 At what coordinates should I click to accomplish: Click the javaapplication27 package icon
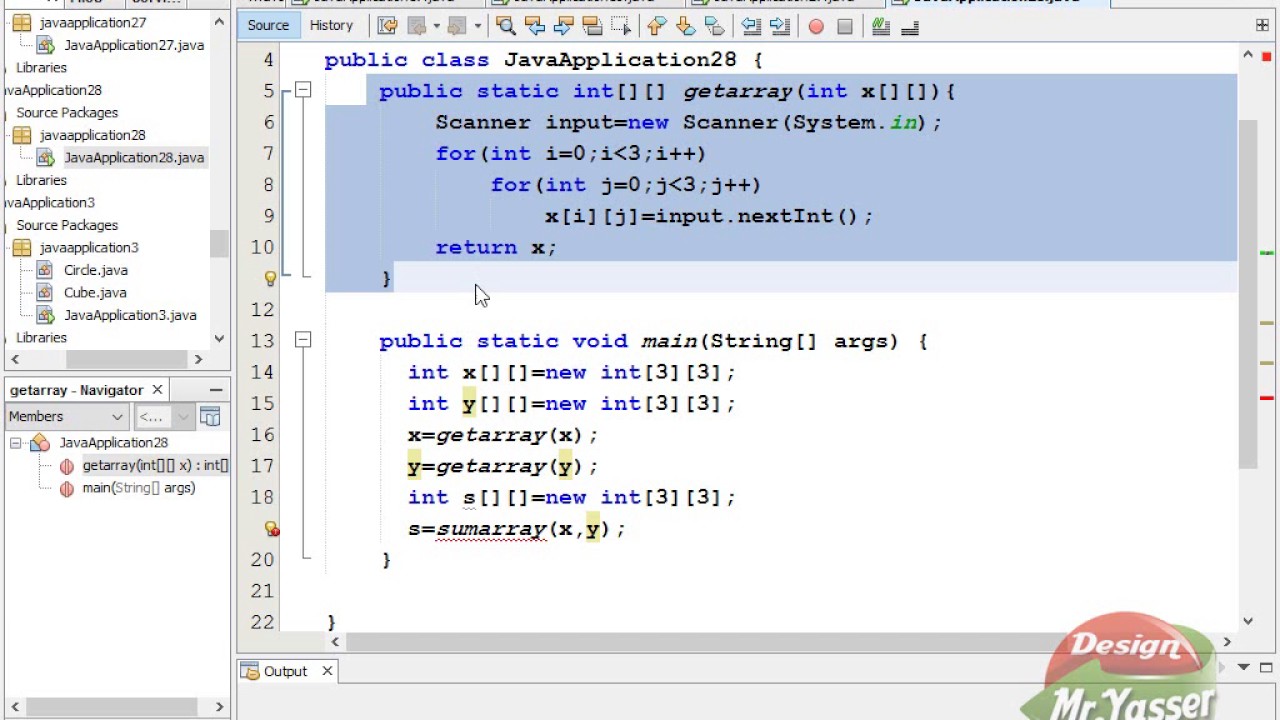pyautogui.click(x=21, y=22)
